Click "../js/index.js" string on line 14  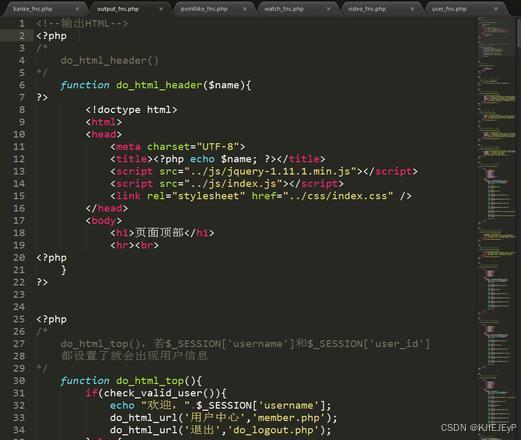(x=233, y=184)
